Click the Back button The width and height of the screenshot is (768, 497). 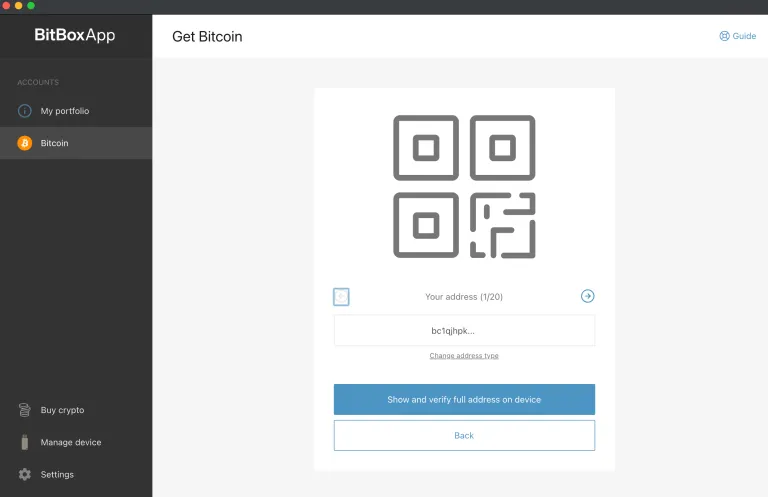(464, 436)
